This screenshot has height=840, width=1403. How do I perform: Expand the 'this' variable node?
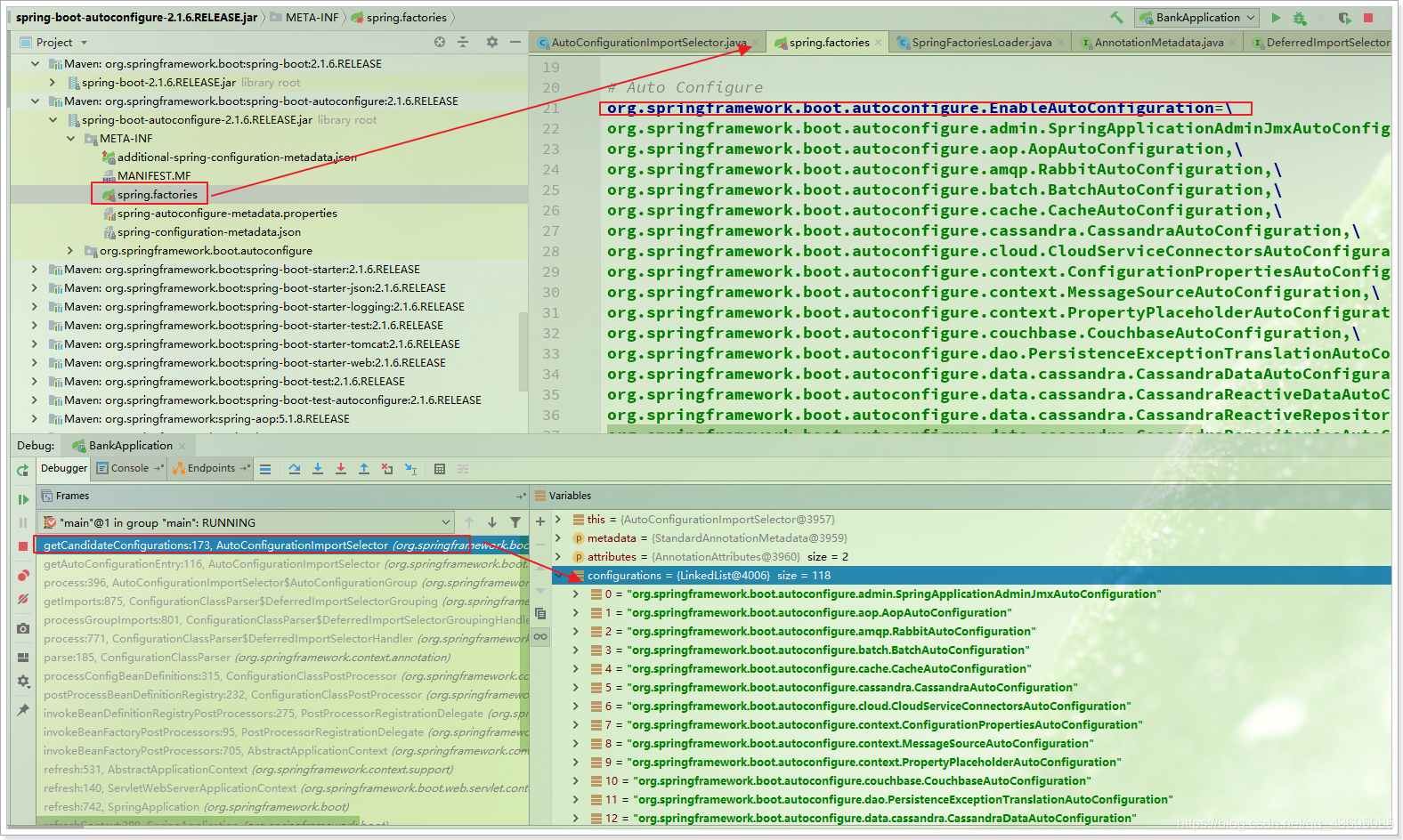[x=558, y=519]
